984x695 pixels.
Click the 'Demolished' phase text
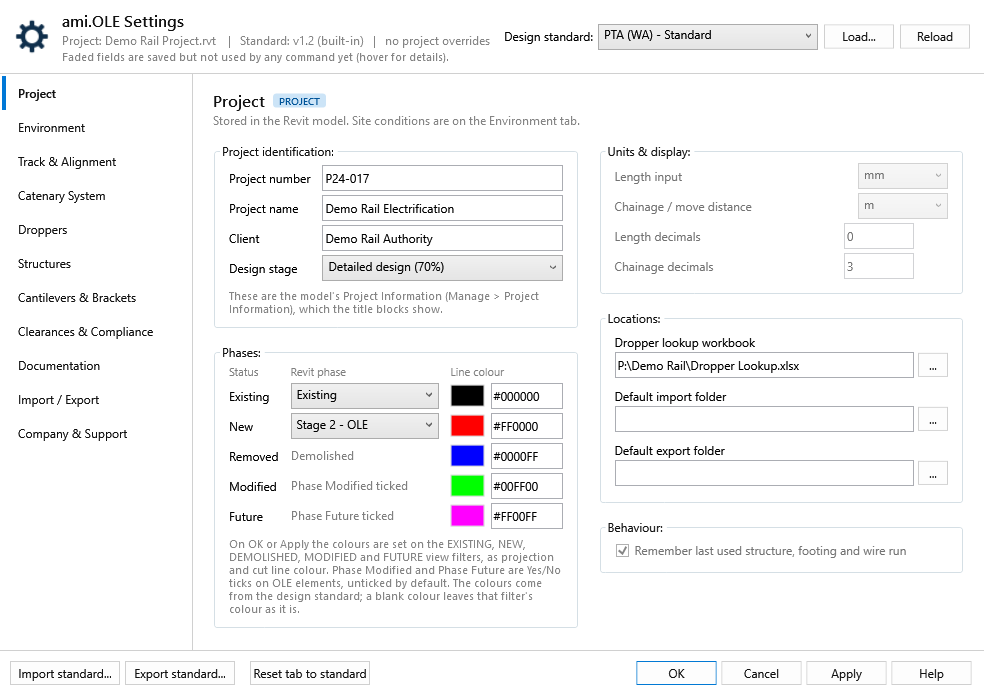tap(323, 456)
